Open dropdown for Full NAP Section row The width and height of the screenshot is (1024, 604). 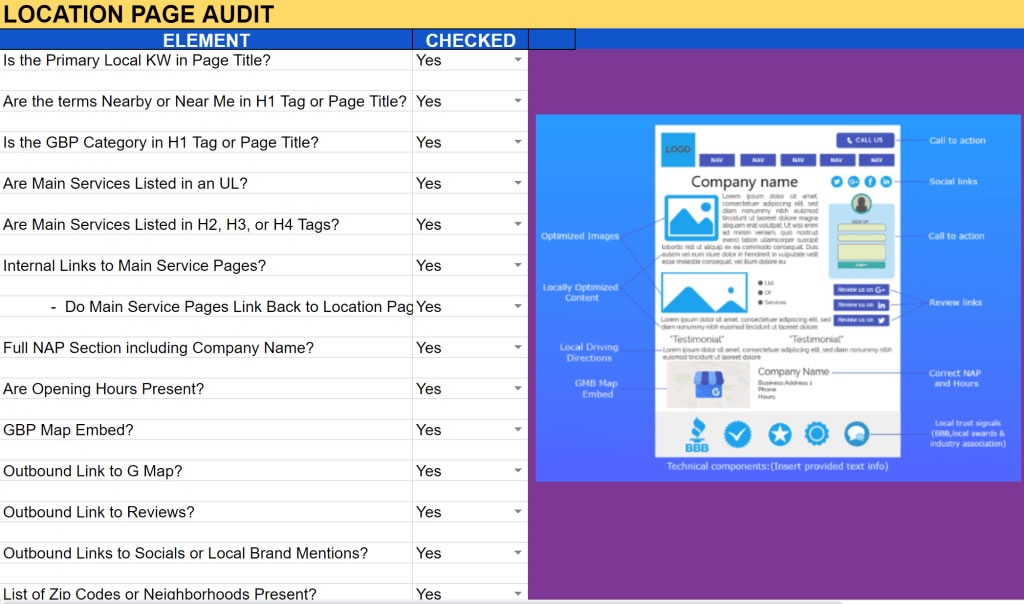pos(518,347)
